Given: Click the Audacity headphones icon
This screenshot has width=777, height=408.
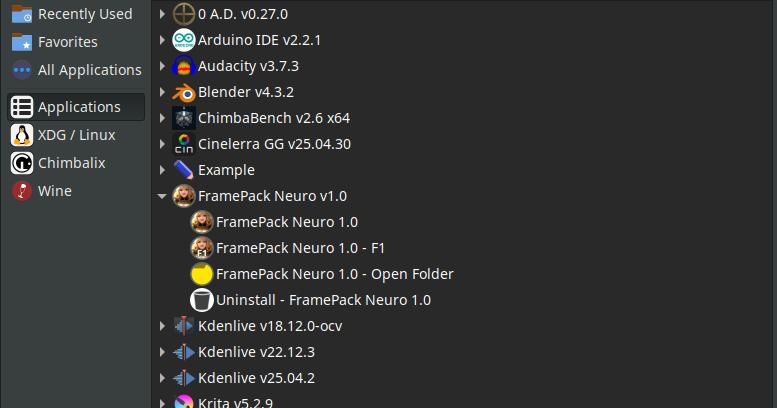Looking at the screenshot, I should pos(184,66).
